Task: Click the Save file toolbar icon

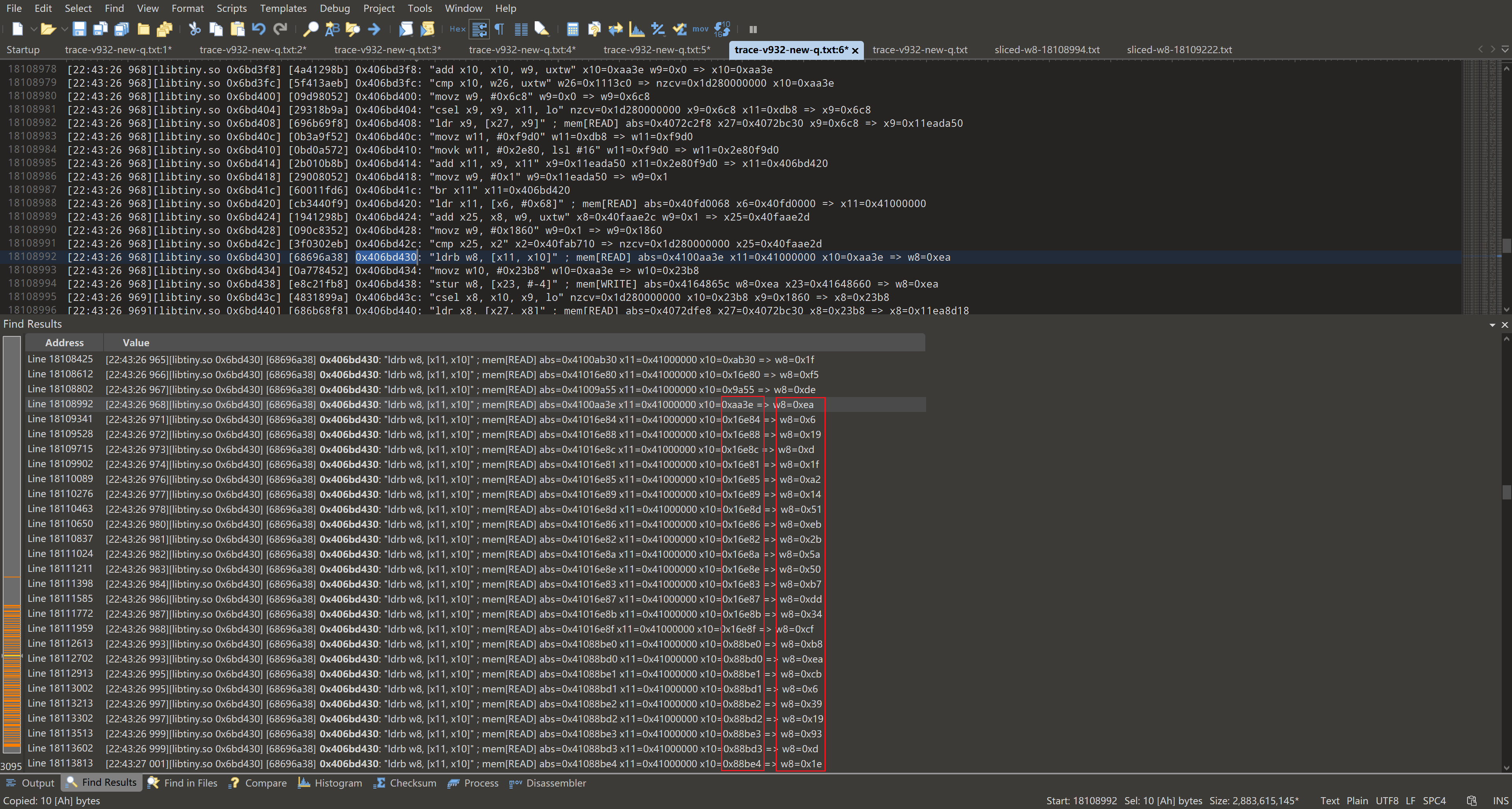Action: [79, 29]
